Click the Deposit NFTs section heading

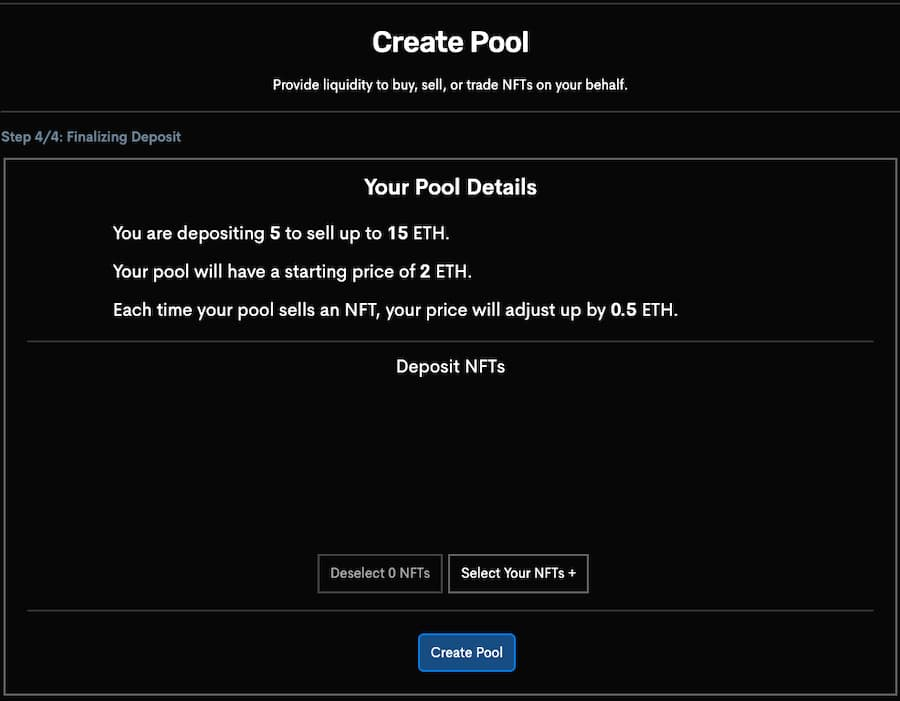click(450, 366)
